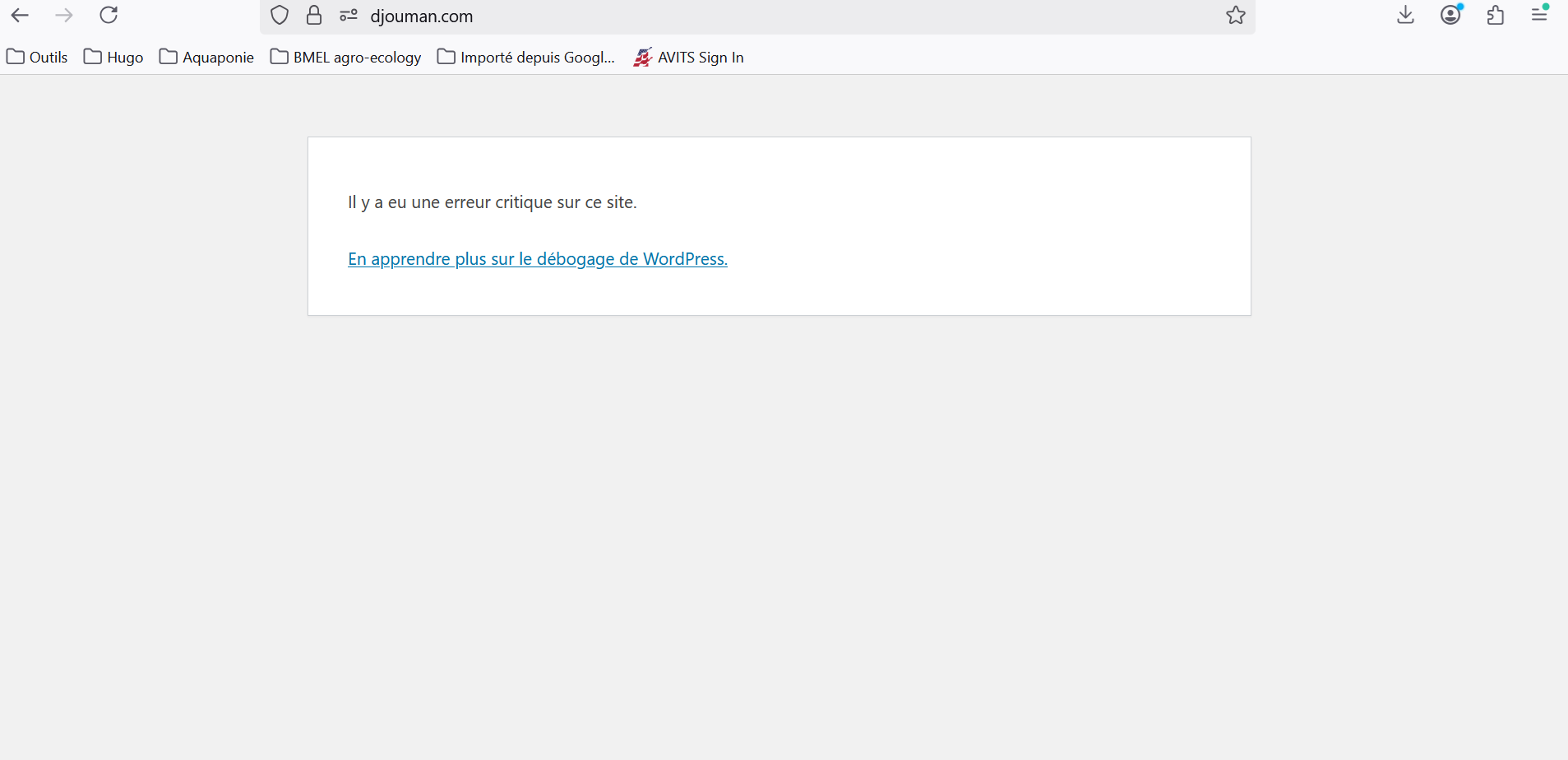Open the Firefox account menu

(x=1451, y=15)
